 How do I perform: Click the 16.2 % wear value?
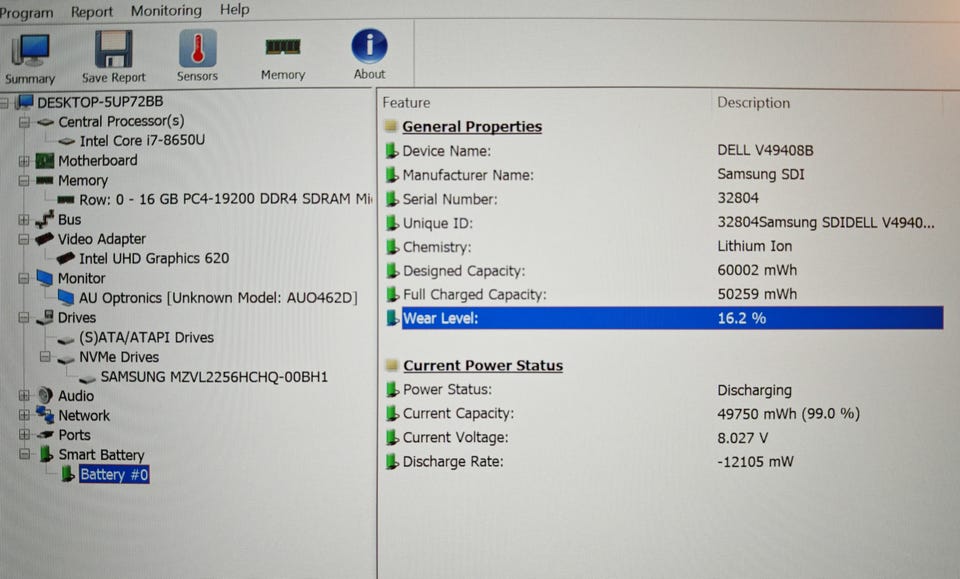click(x=741, y=318)
